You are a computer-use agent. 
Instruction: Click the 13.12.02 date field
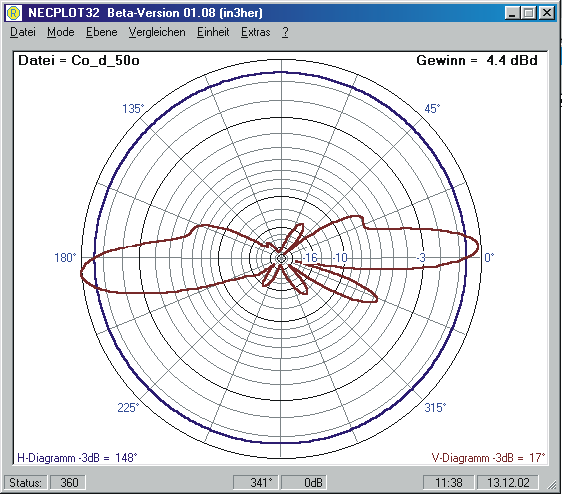(508, 483)
